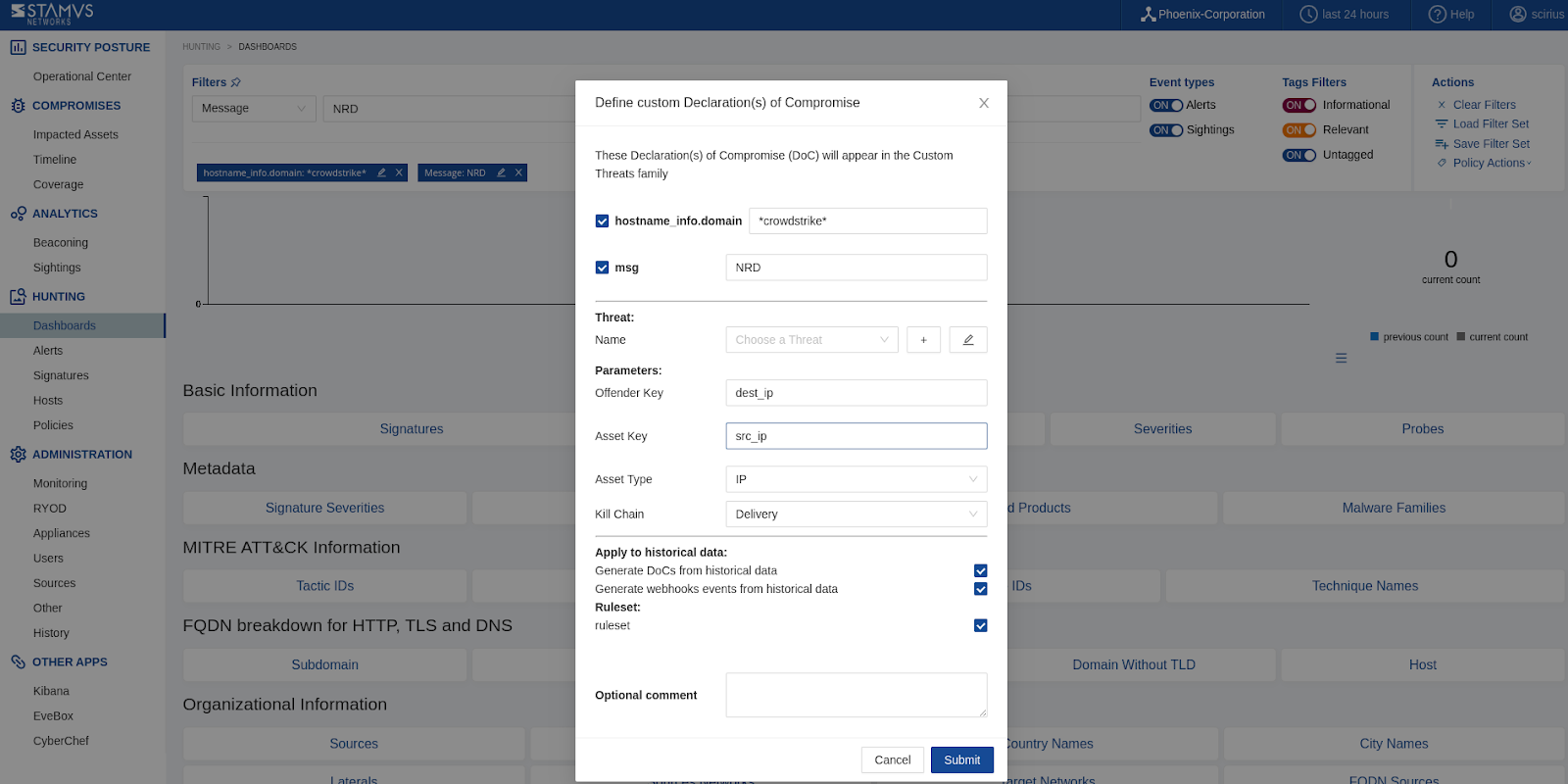Edit the Message: NRD filter chip
The height and width of the screenshot is (784, 1568).
(x=501, y=172)
